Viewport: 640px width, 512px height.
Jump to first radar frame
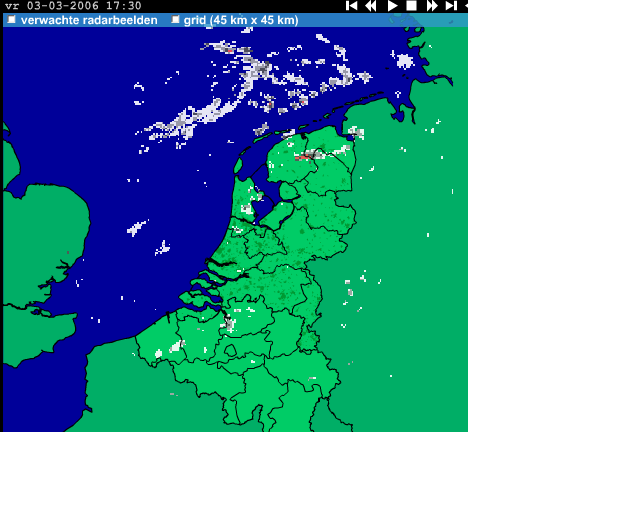pos(351,6)
